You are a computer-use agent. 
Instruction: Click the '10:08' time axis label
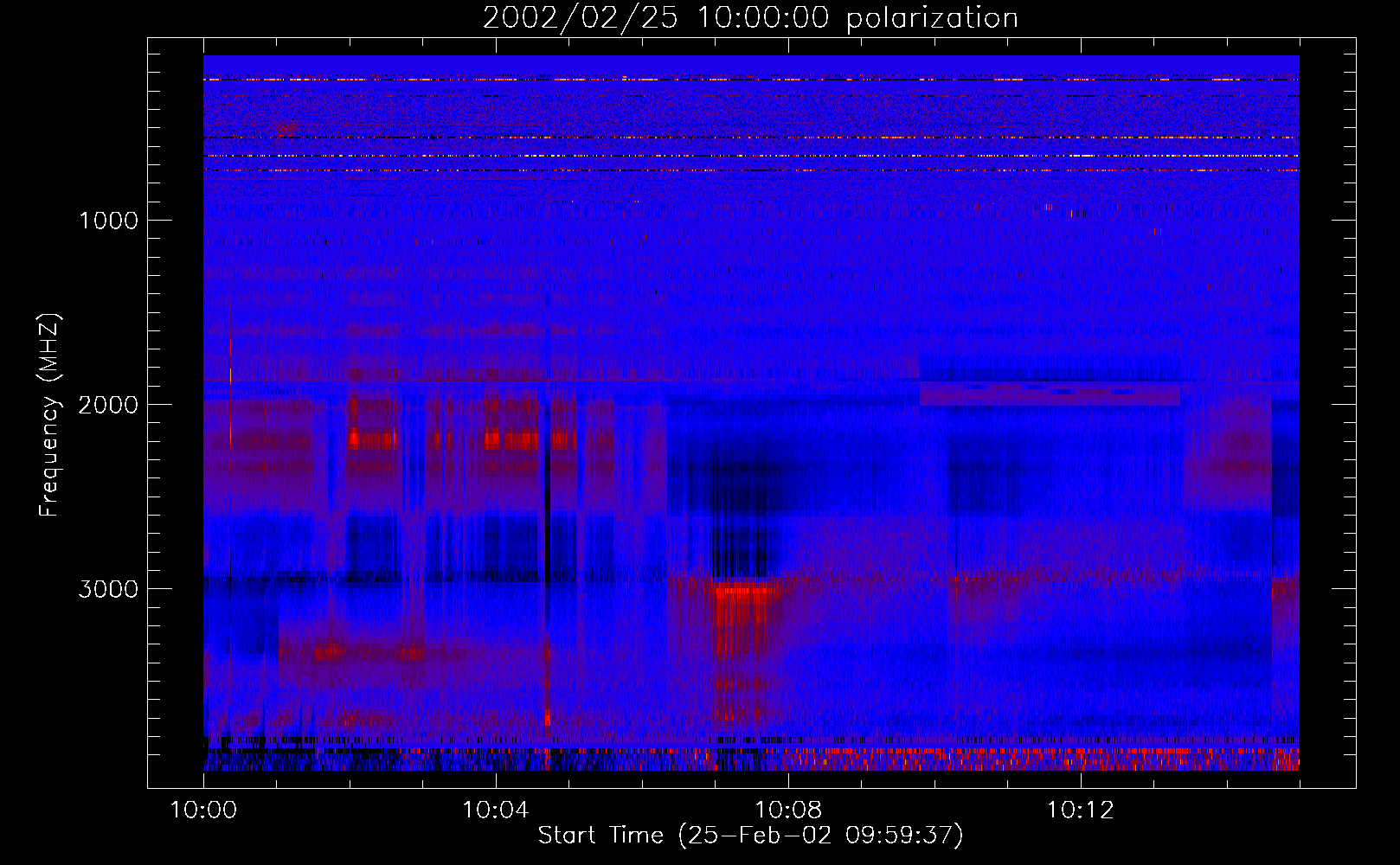tap(788, 811)
